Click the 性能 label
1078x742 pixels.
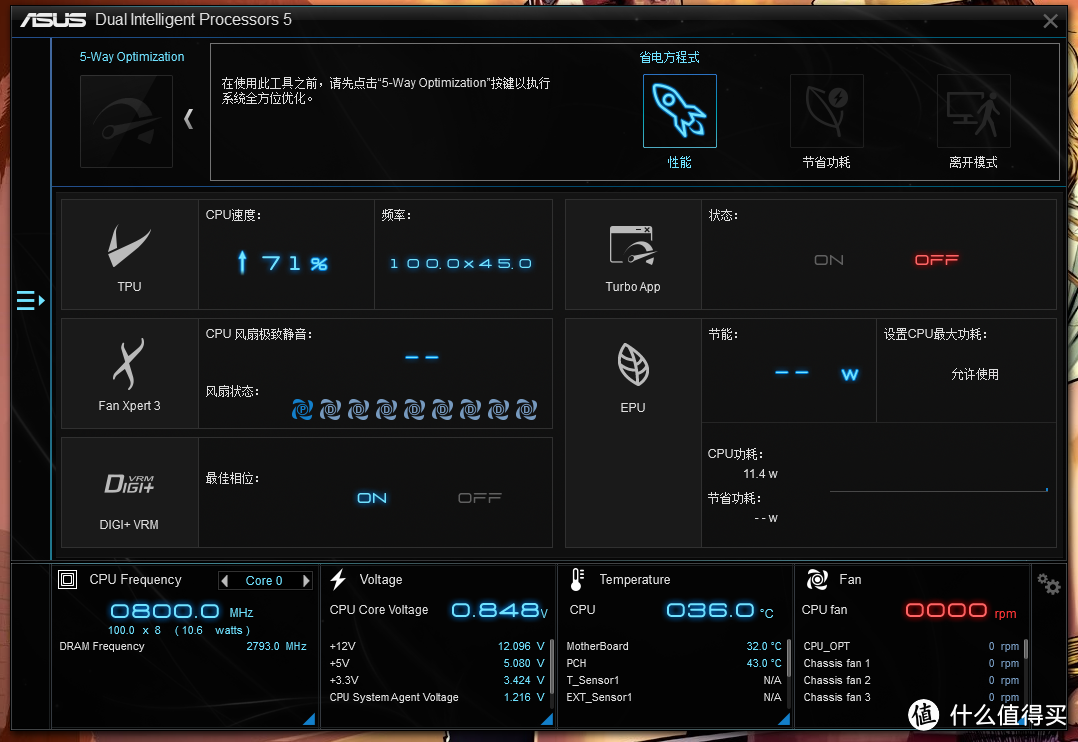tap(680, 162)
